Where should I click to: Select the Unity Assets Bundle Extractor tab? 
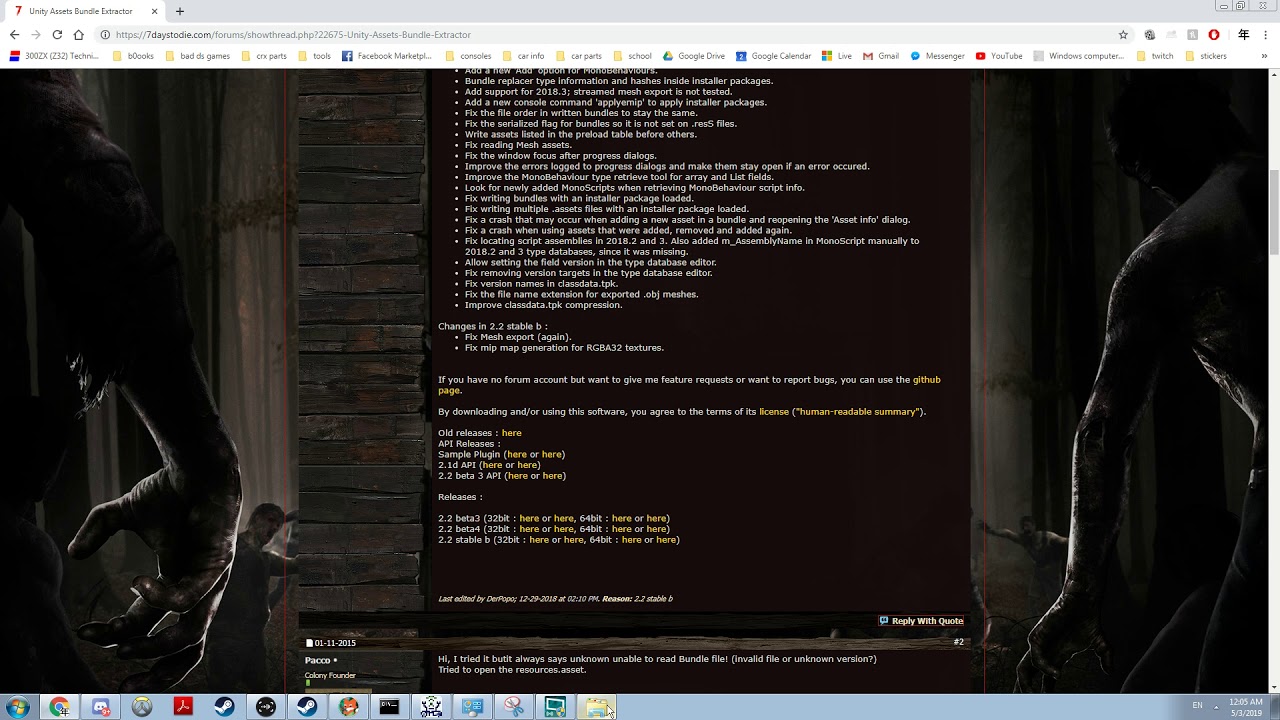pyautogui.click(x=85, y=11)
